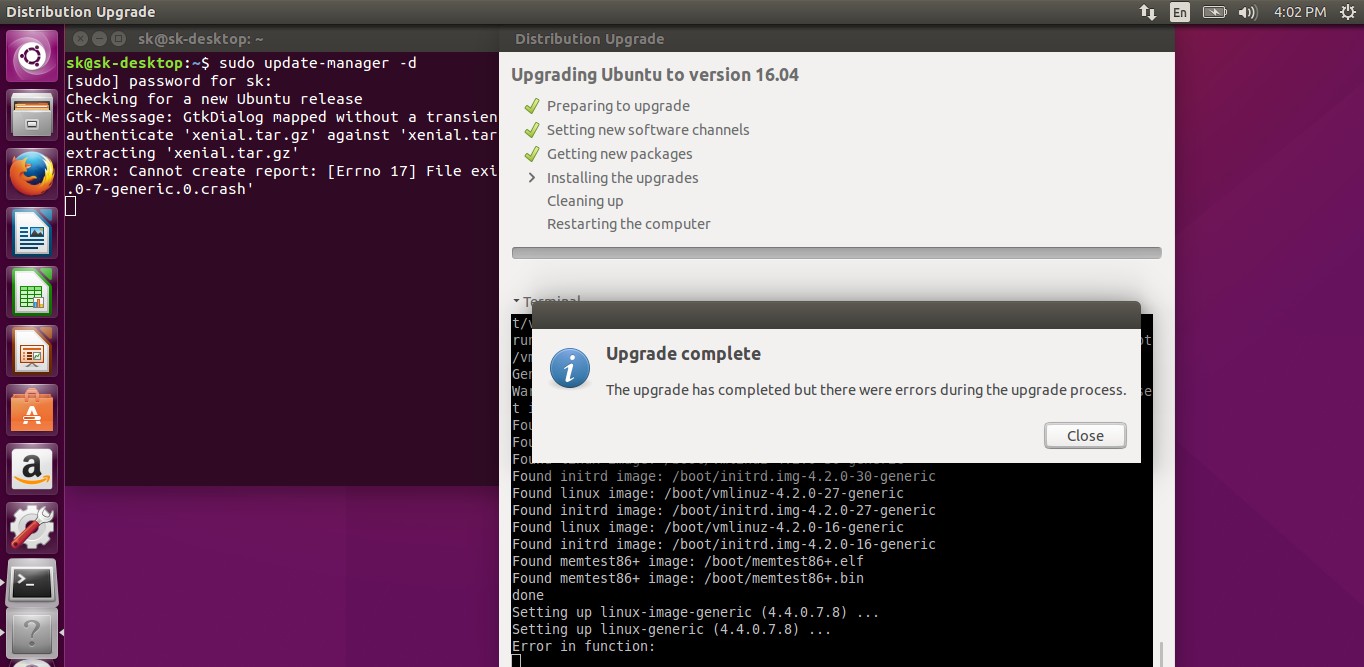Open LibreOffice Impress from the launcher
The width and height of the screenshot is (1364, 667).
click(x=33, y=351)
